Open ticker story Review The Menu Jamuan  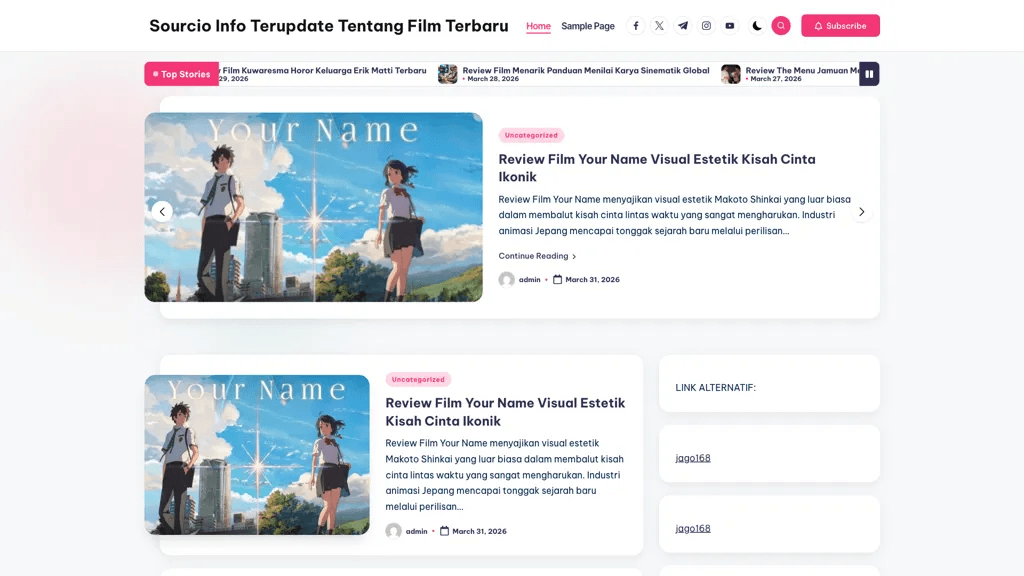point(802,70)
